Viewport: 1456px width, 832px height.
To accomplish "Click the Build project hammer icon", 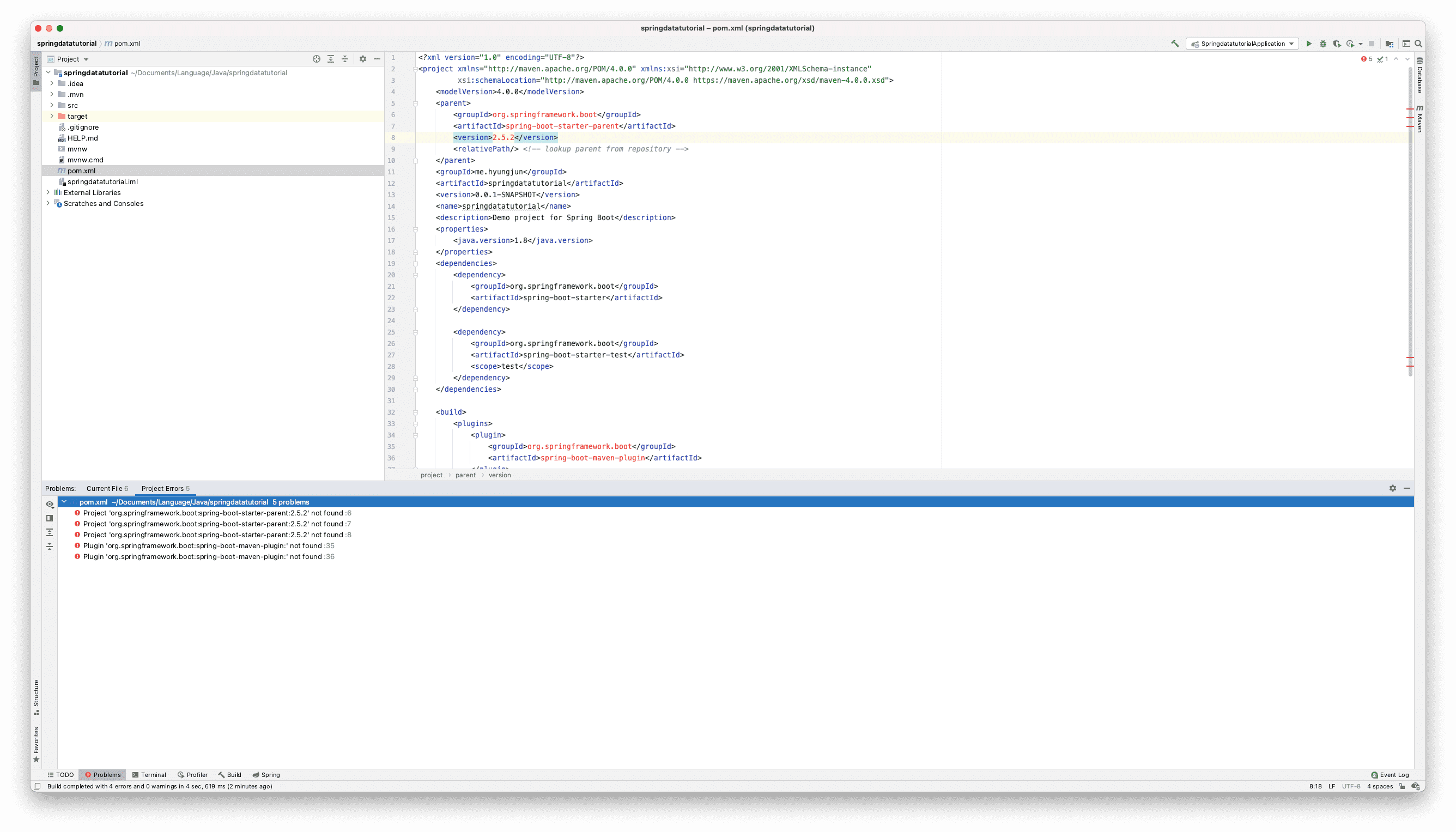I will click(x=1175, y=44).
